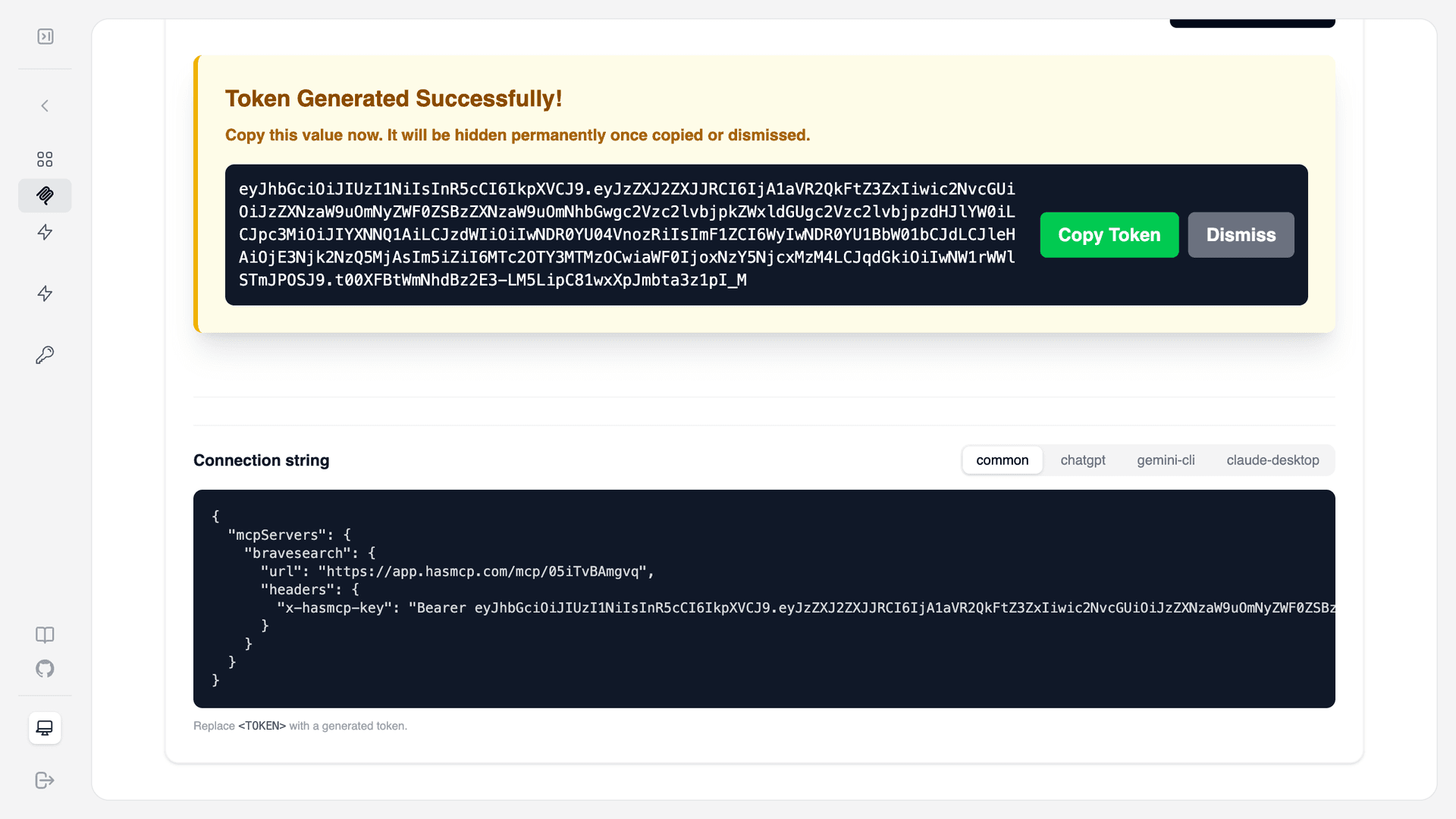Select the claude-desktop tab
Screen dimensions: 1456x819
pos(1272,460)
